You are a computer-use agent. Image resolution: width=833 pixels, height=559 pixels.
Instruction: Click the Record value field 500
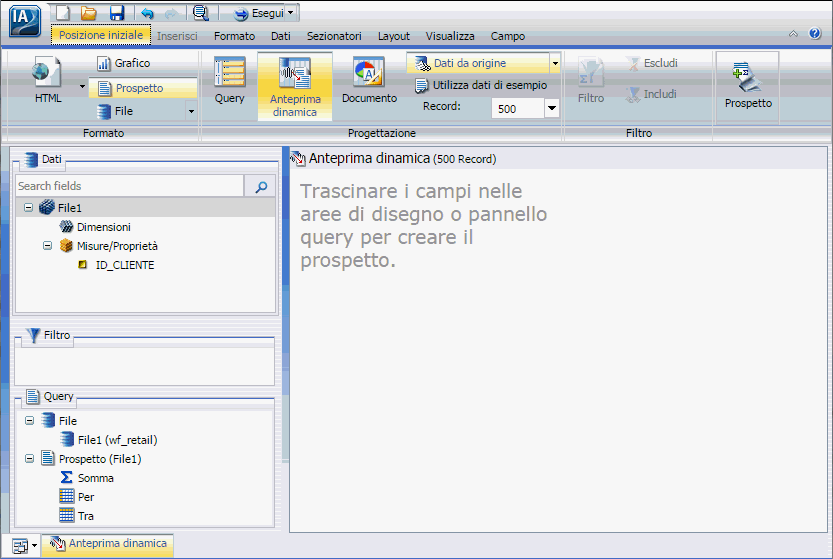coord(518,108)
